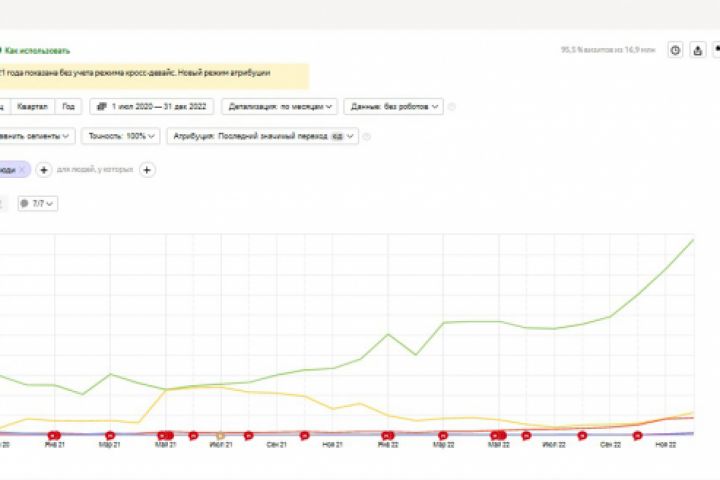Click the export/share icon button
The height and width of the screenshot is (480, 720).
pyautogui.click(x=698, y=50)
